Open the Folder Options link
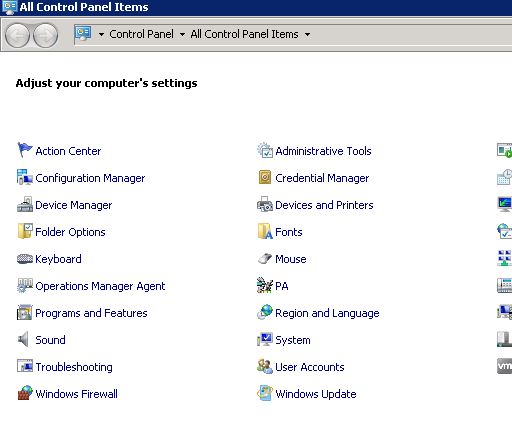 point(70,232)
